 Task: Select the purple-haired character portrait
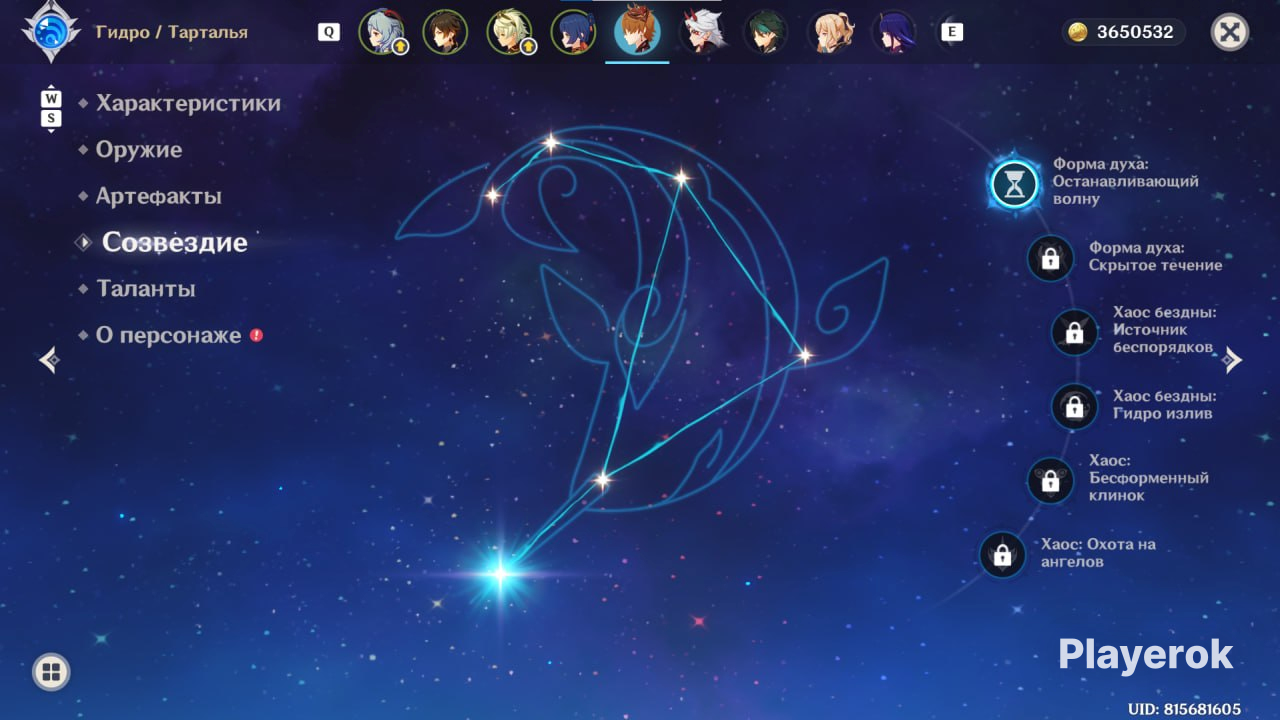894,32
